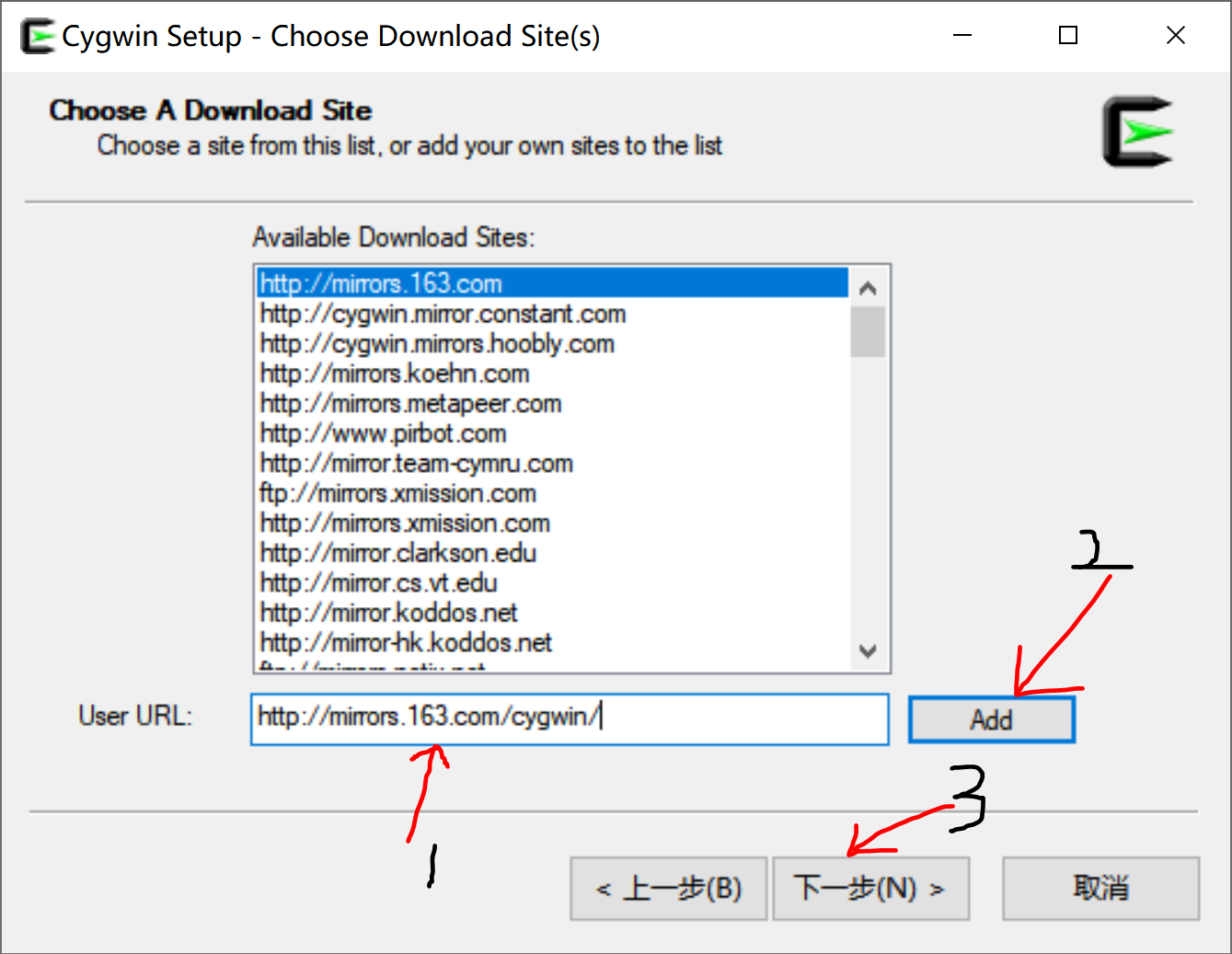Image resolution: width=1232 pixels, height=954 pixels.
Task: Pick the ftp://mirrors.xmission.com entry
Action: click(x=552, y=492)
